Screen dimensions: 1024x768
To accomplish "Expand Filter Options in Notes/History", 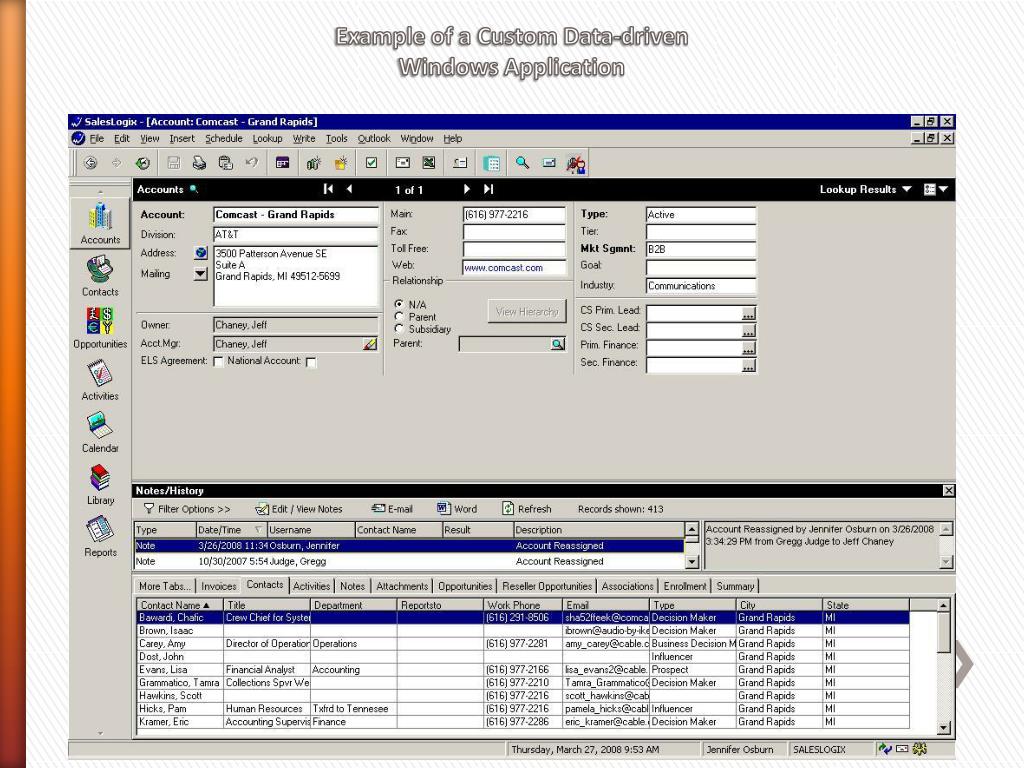I will tap(187, 509).
